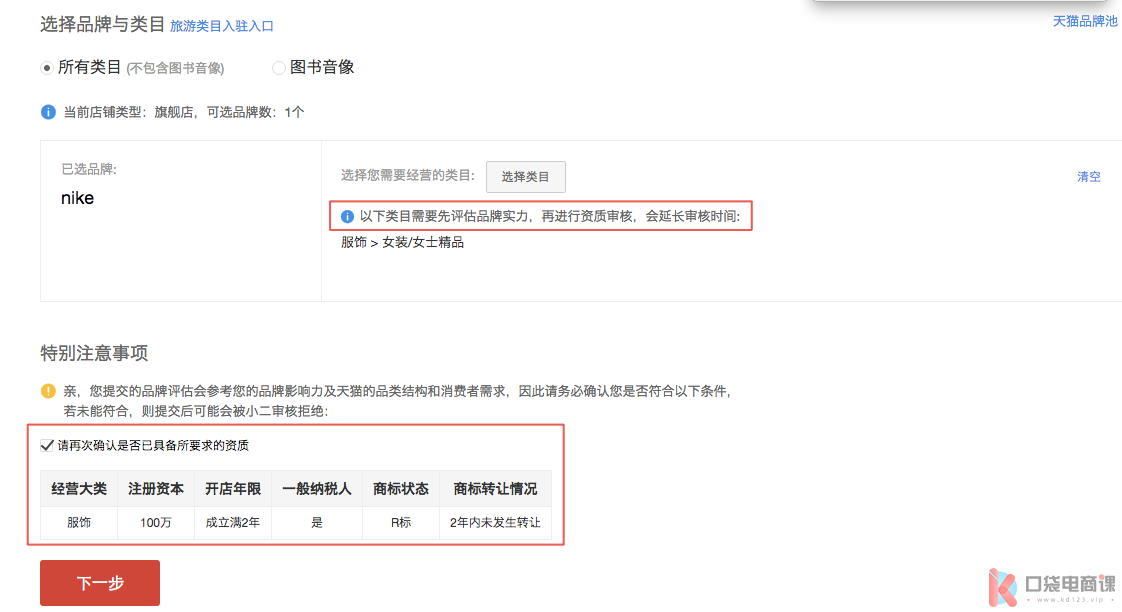Screen dimensions: 1122x612
Task: Click the blue info icon beside 当前店铺类型
Action: point(48,112)
